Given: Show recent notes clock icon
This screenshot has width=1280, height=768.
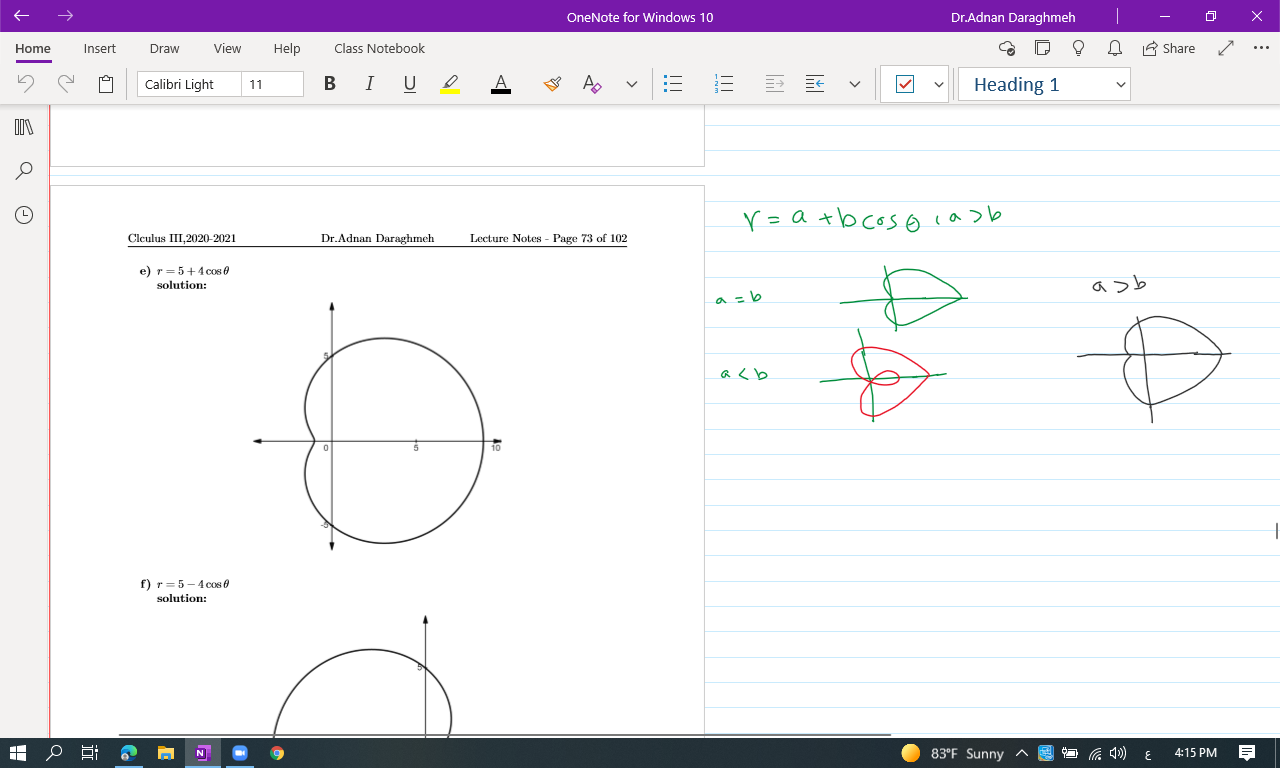Looking at the screenshot, I should click(x=24, y=214).
